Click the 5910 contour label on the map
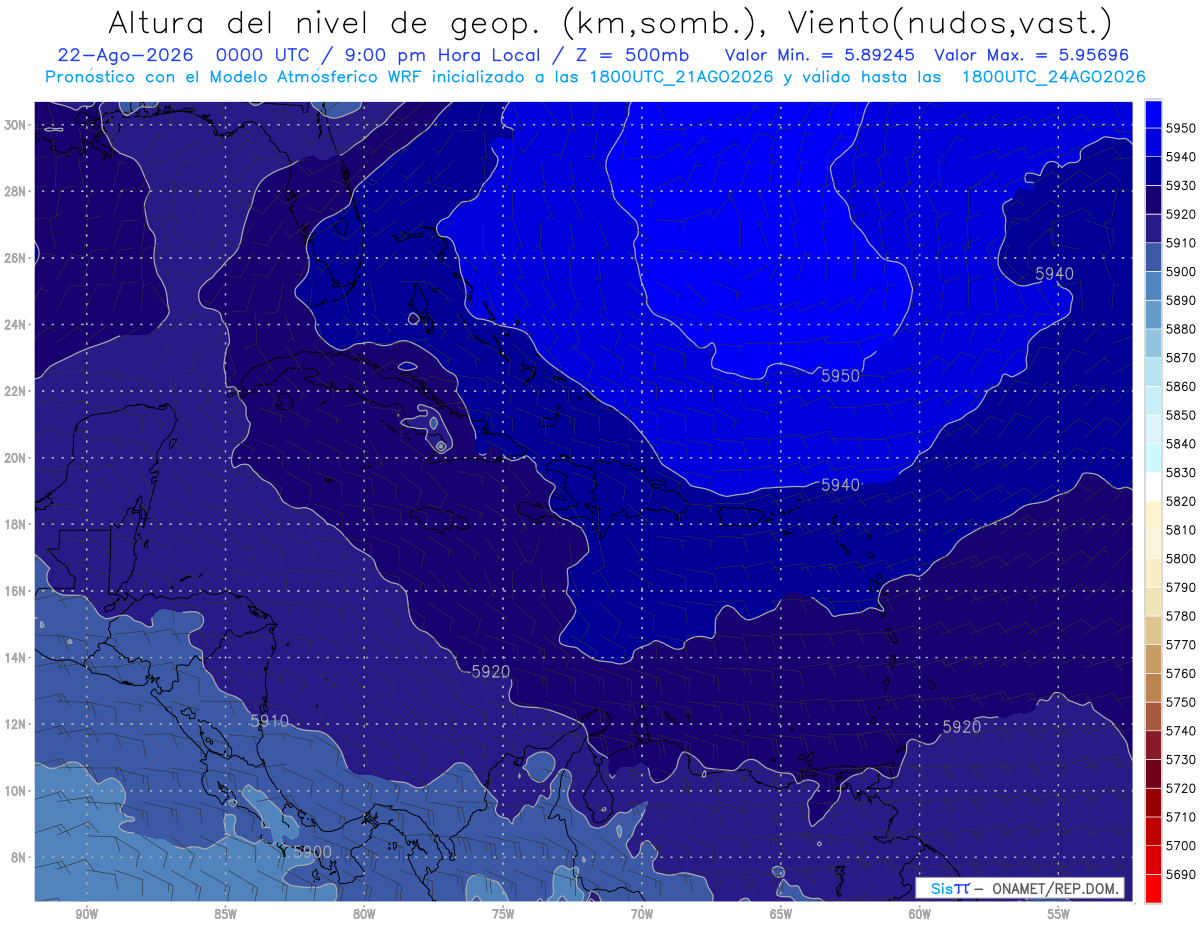The height and width of the screenshot is (927, 1200). [270, 721]
